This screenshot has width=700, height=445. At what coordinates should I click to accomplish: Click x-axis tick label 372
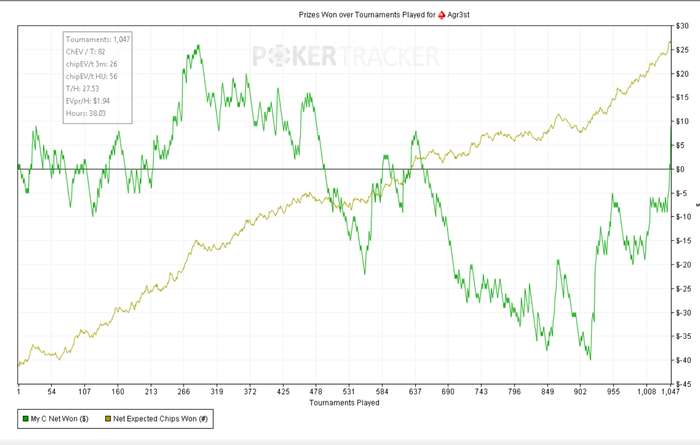(x=250, y=391)
